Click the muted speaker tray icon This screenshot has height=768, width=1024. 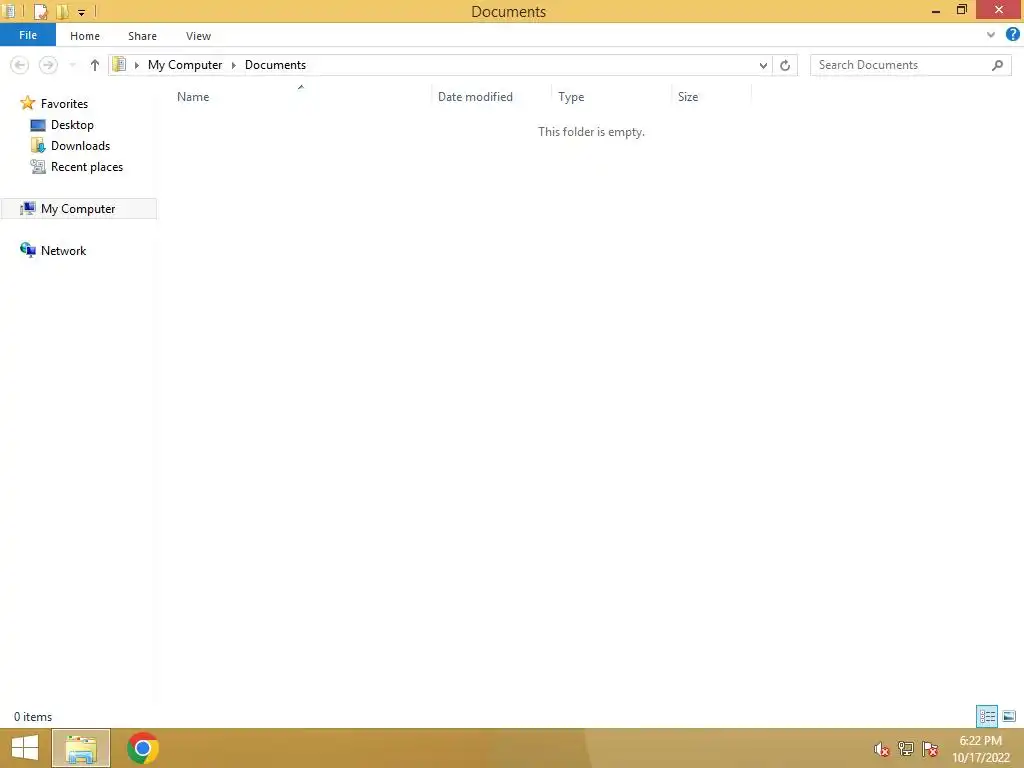pyautogui.click(x=881, y=749)
